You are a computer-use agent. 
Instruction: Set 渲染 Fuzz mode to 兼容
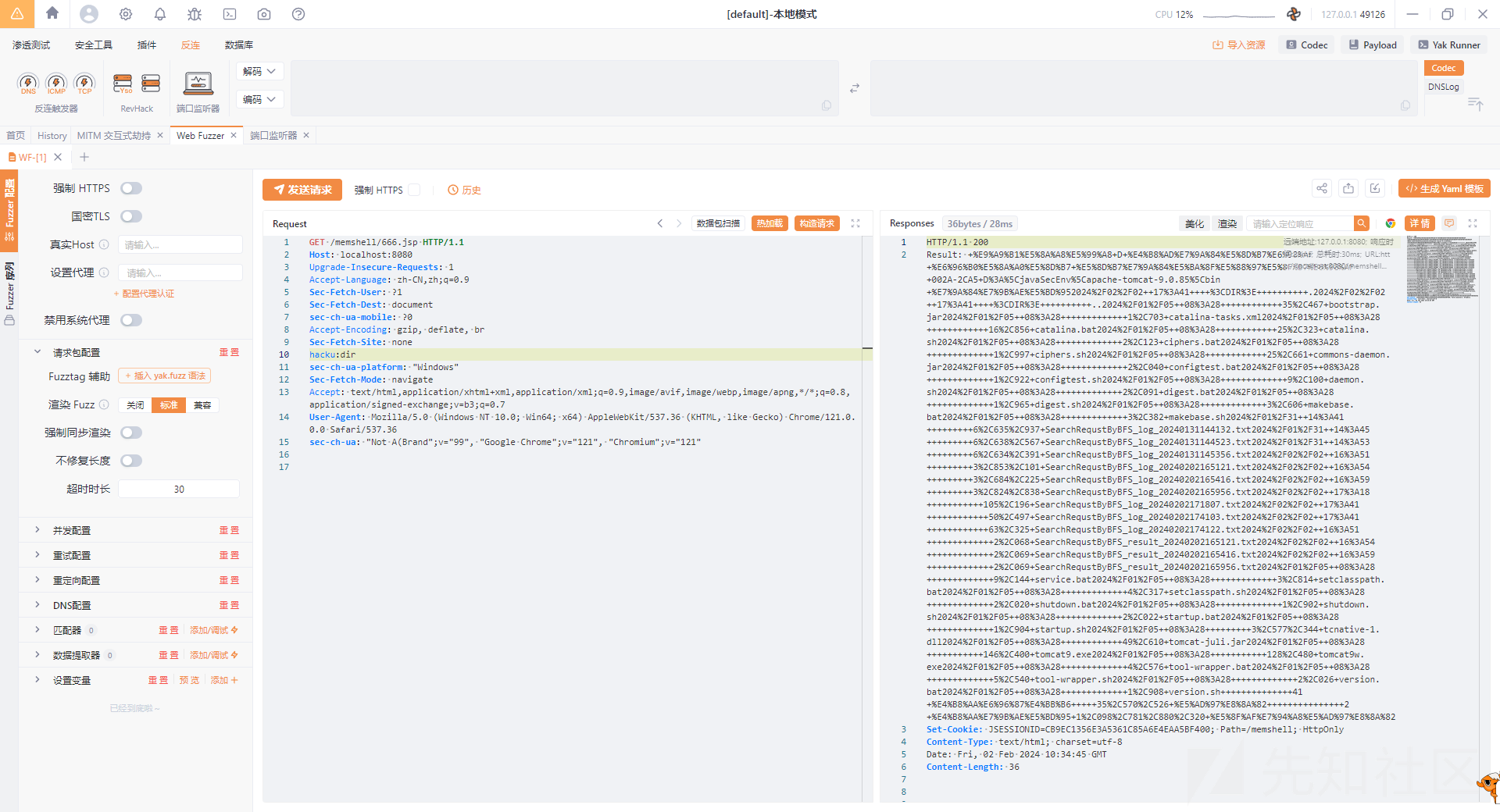click(x=202, y=405)
